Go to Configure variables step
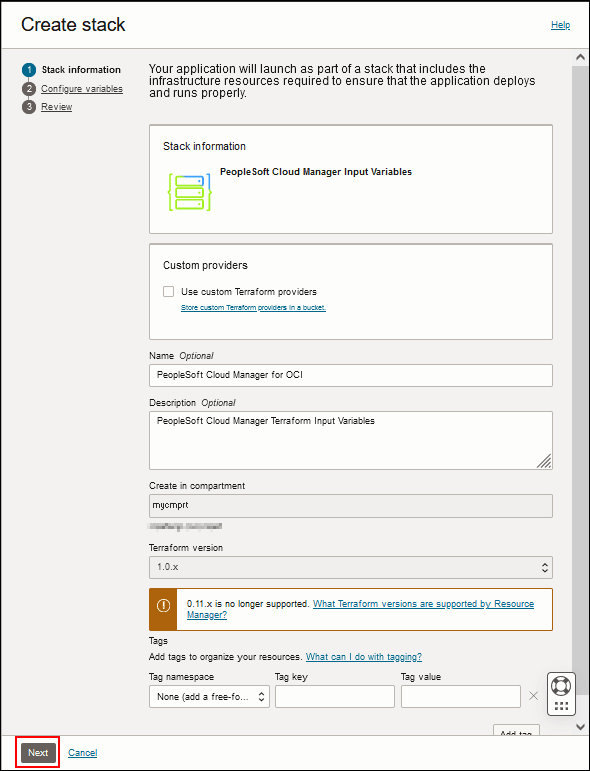This screenshot has width=590, height=771. pos(82,89)
